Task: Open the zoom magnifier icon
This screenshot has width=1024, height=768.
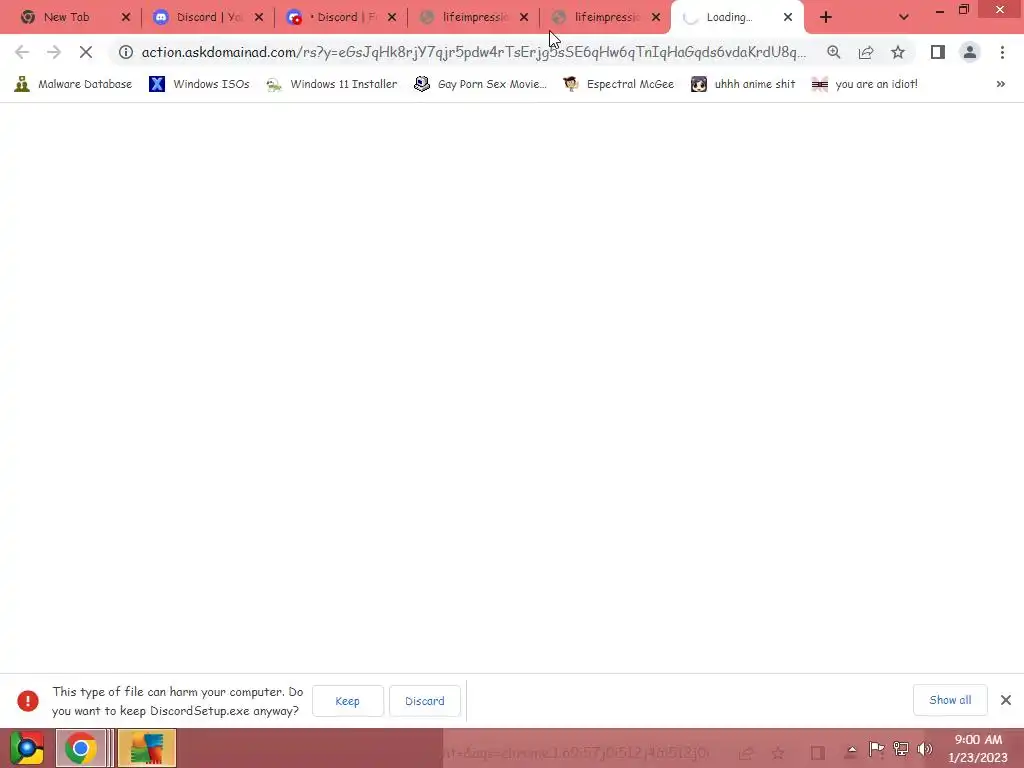Action: (x=833, y=52)
